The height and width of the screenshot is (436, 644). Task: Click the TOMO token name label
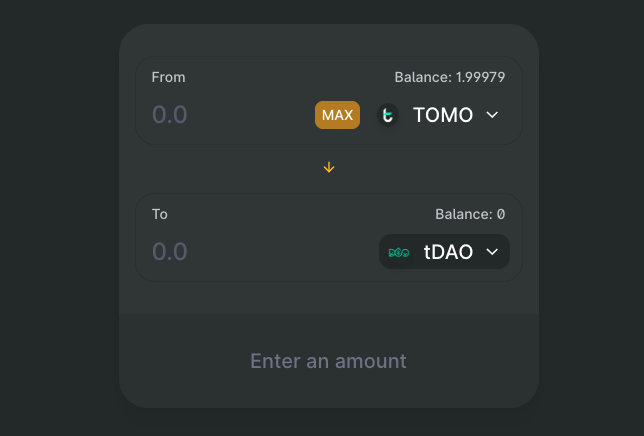click(443, 115)
